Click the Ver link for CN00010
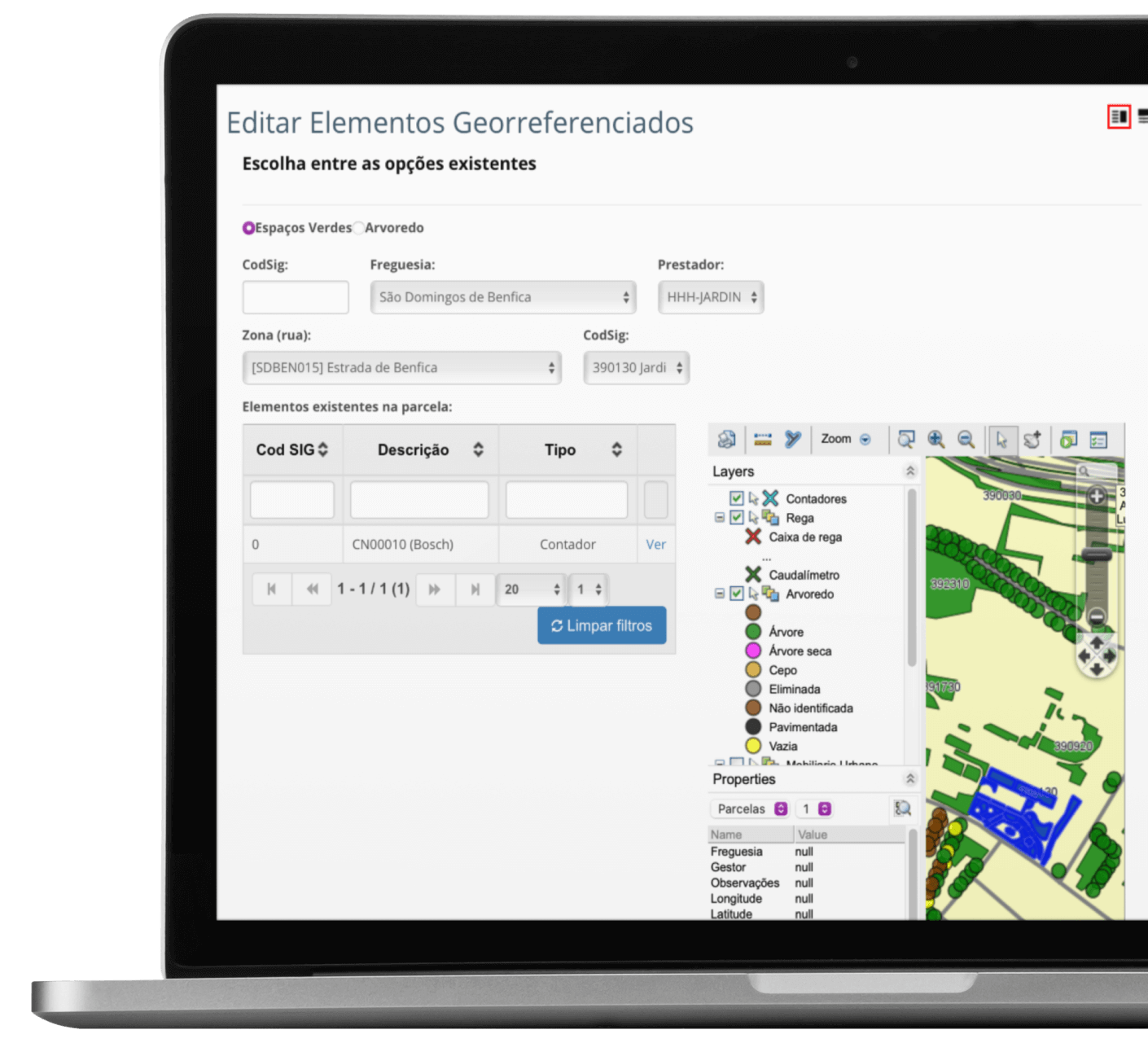Screen dimensions: 1148x1043 655,545
